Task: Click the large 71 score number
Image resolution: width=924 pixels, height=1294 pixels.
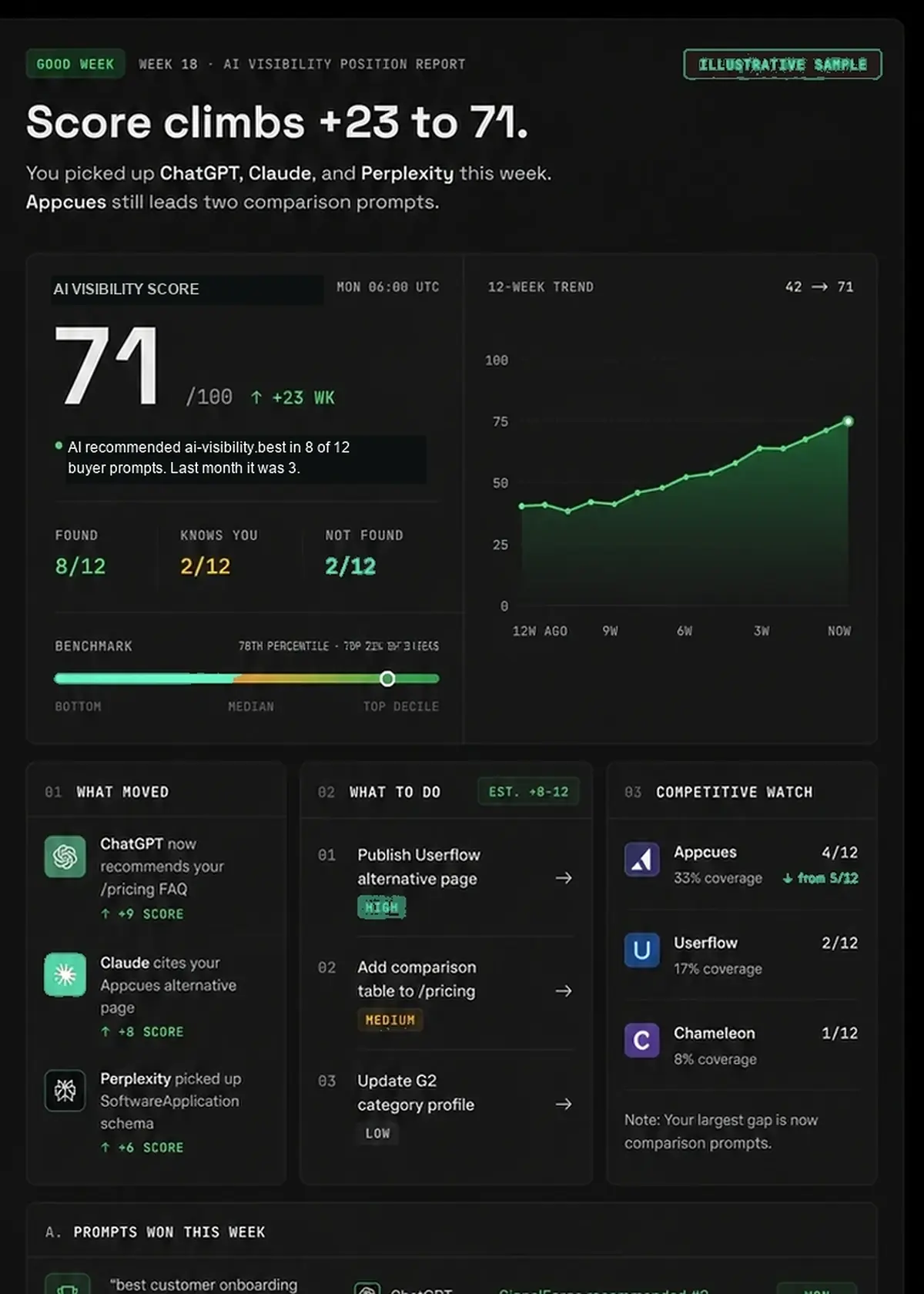Action: coord(107,365)
